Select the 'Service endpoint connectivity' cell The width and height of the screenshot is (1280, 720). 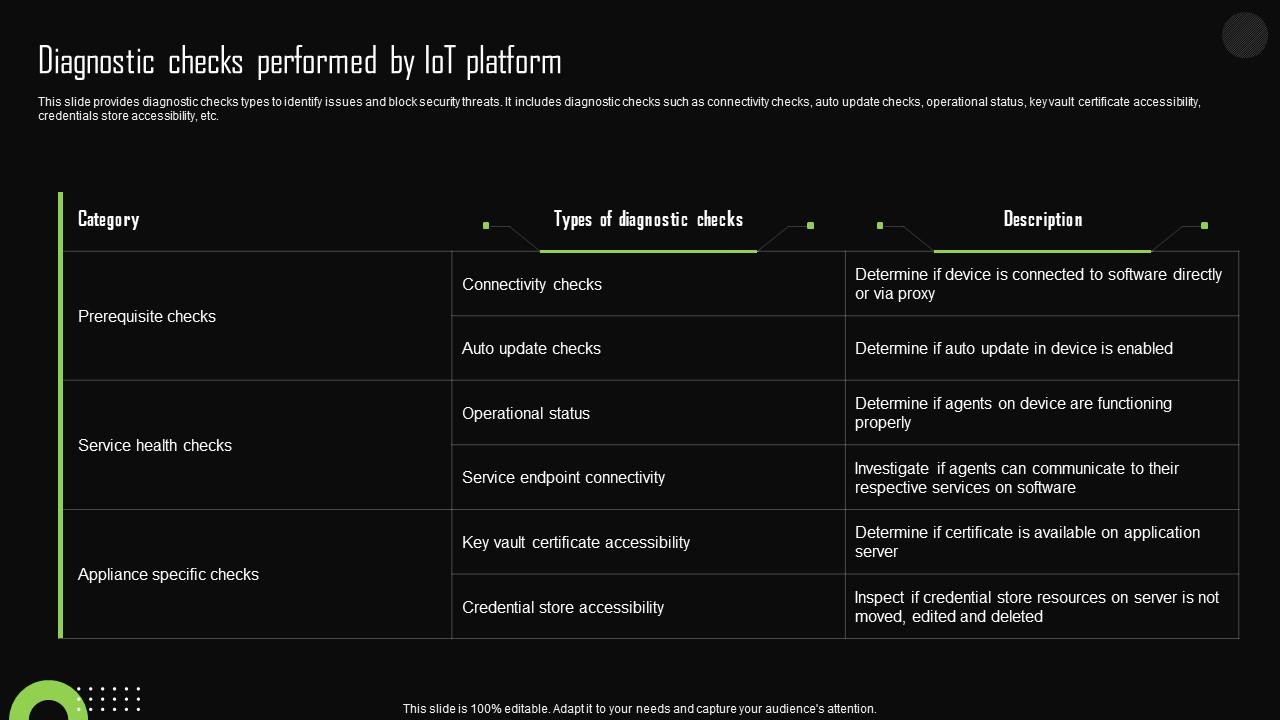point(648,477)
